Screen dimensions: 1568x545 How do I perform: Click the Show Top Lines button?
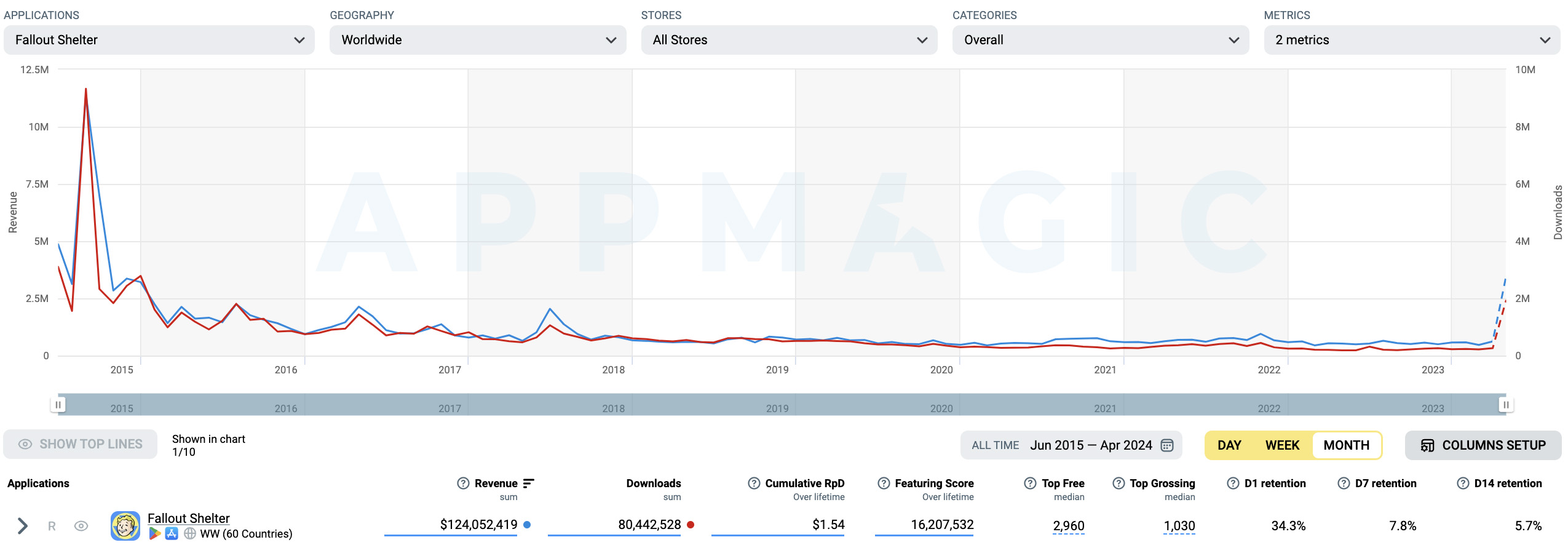coord(80,444)
